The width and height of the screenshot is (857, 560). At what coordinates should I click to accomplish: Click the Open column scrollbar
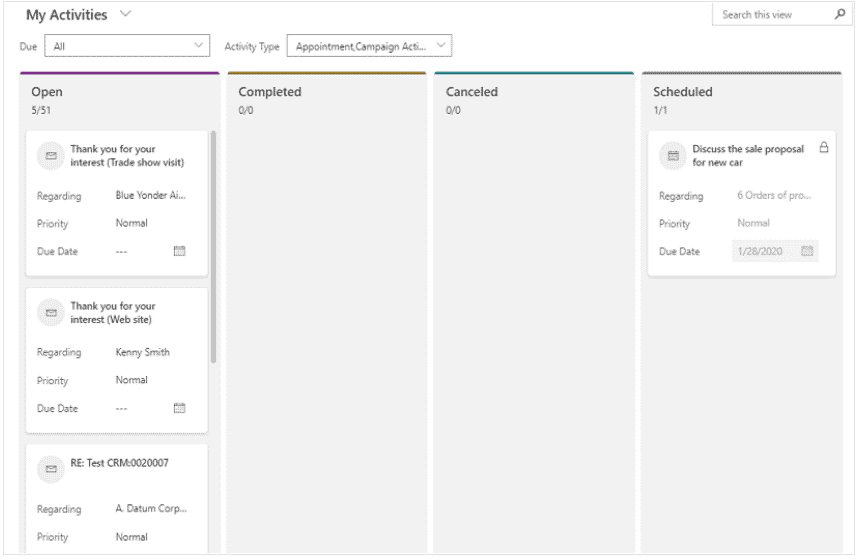pyautogui.click(x=213, y=247)
